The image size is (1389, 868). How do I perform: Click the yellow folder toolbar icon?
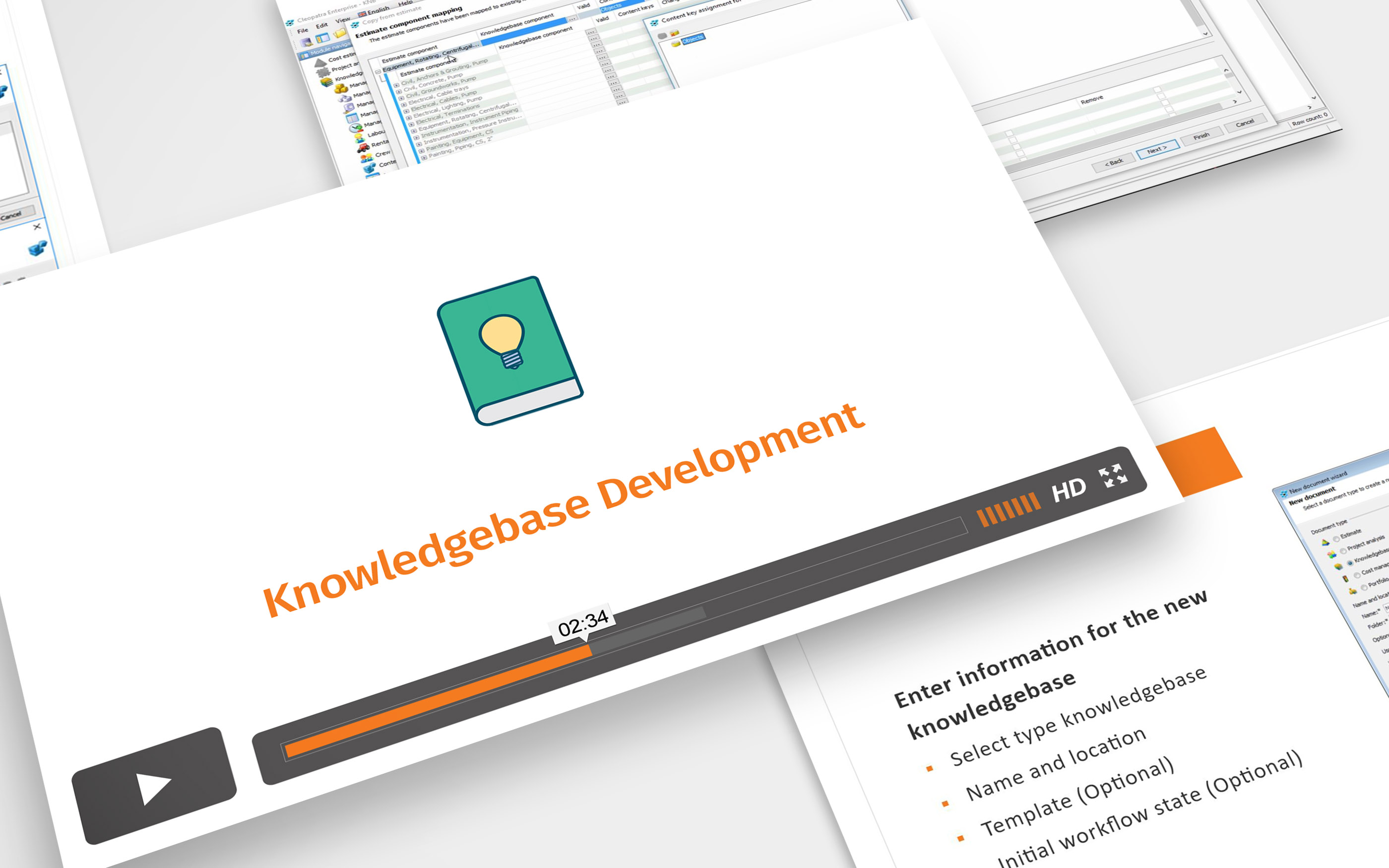click(340, 34)
